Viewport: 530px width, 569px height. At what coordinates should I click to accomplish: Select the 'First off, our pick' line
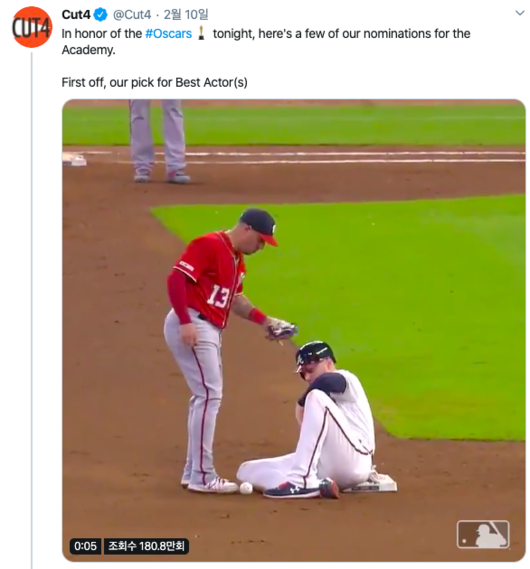point(155,82)
